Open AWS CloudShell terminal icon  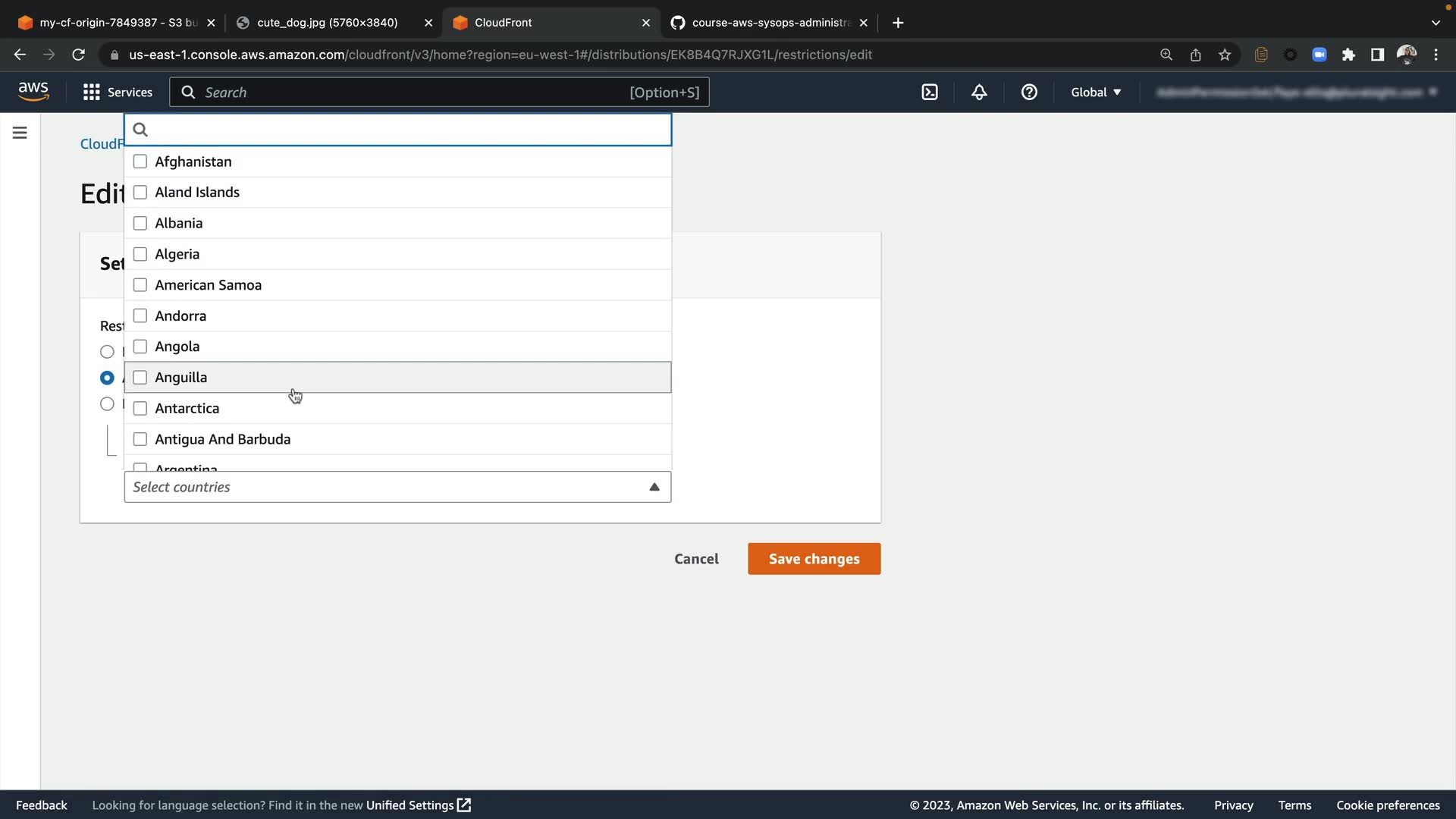point(930,92)
